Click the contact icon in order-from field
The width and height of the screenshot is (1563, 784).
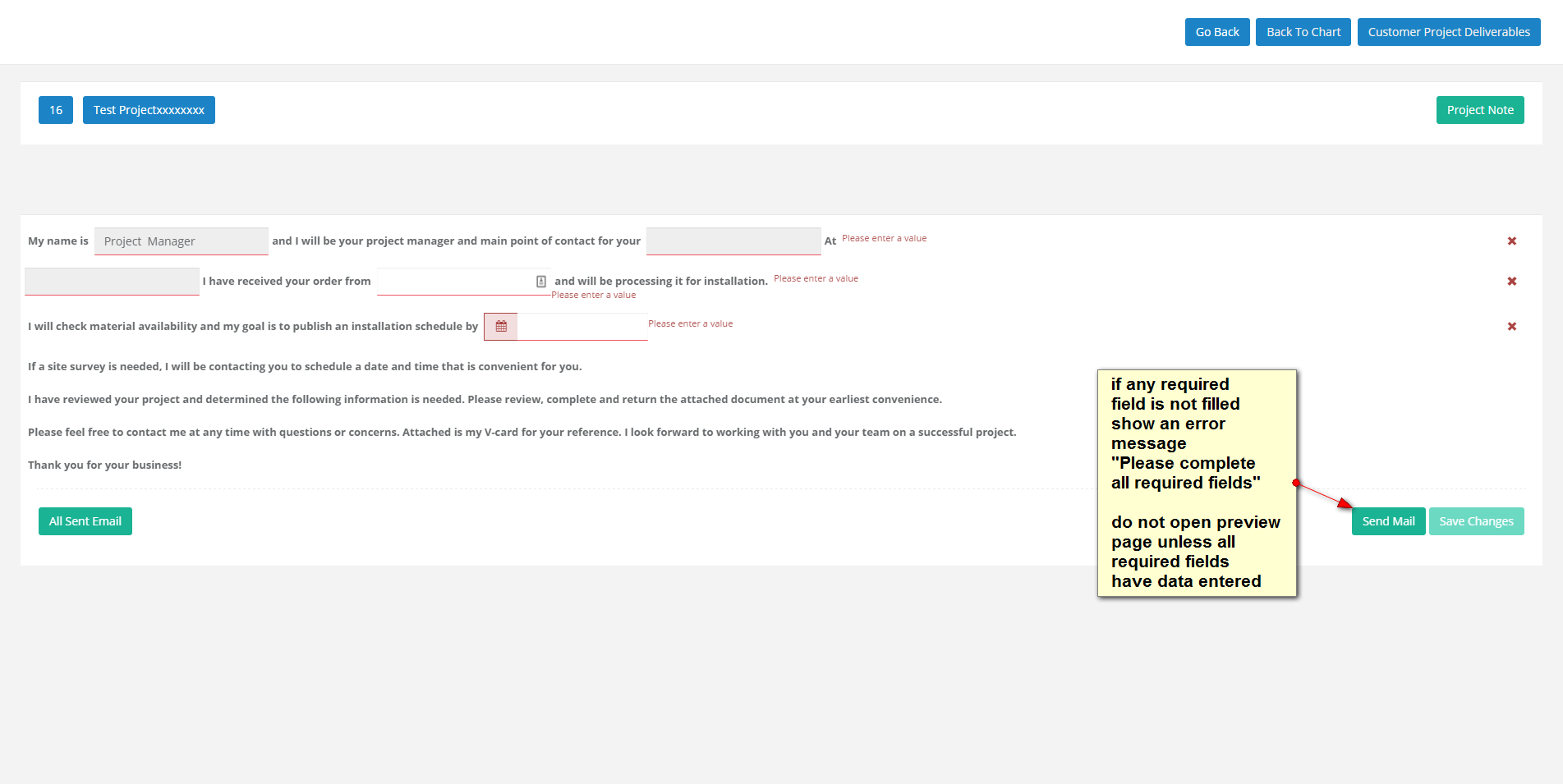(x=541, y=282)
